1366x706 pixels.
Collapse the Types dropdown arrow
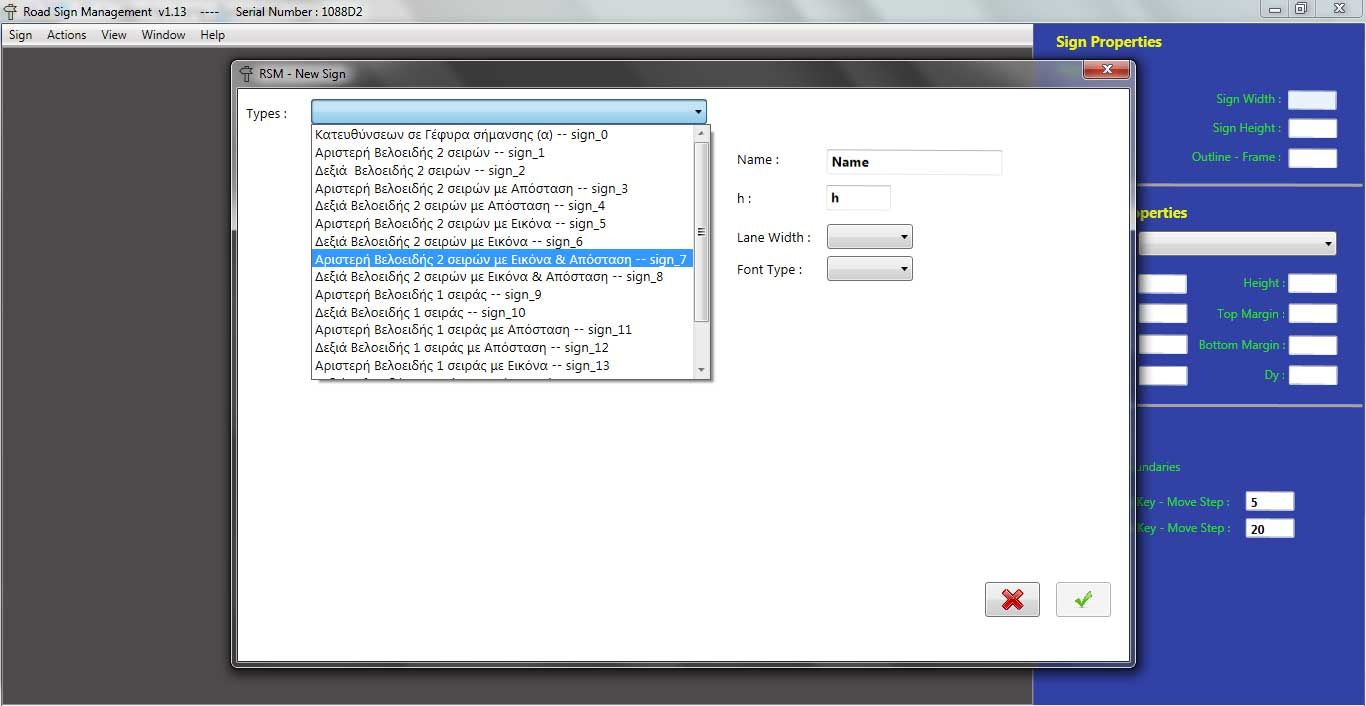pos(697,112)
